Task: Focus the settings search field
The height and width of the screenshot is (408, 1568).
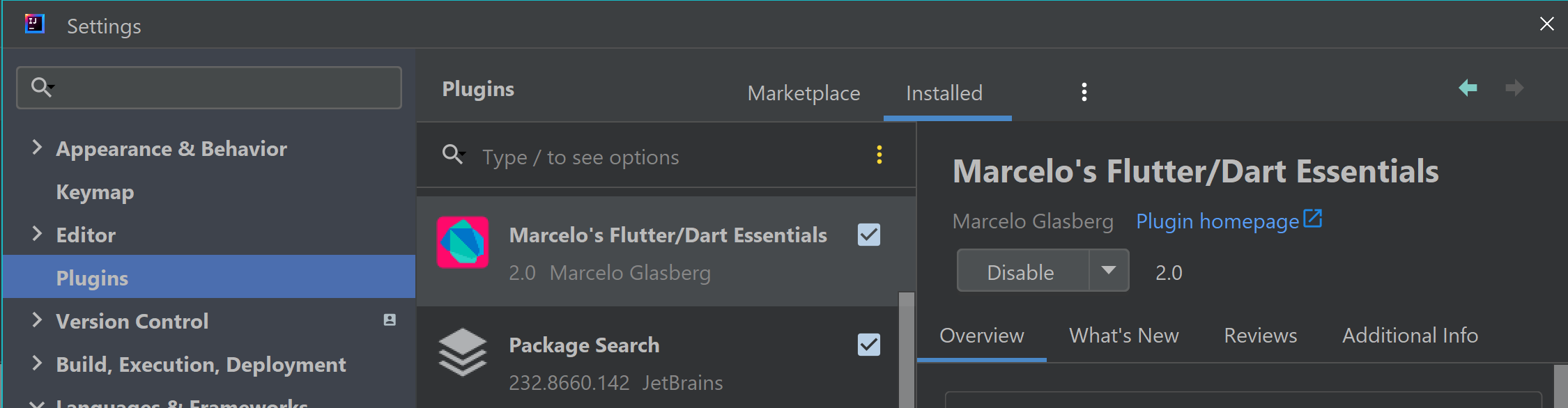Action: [x=209, y=88]
